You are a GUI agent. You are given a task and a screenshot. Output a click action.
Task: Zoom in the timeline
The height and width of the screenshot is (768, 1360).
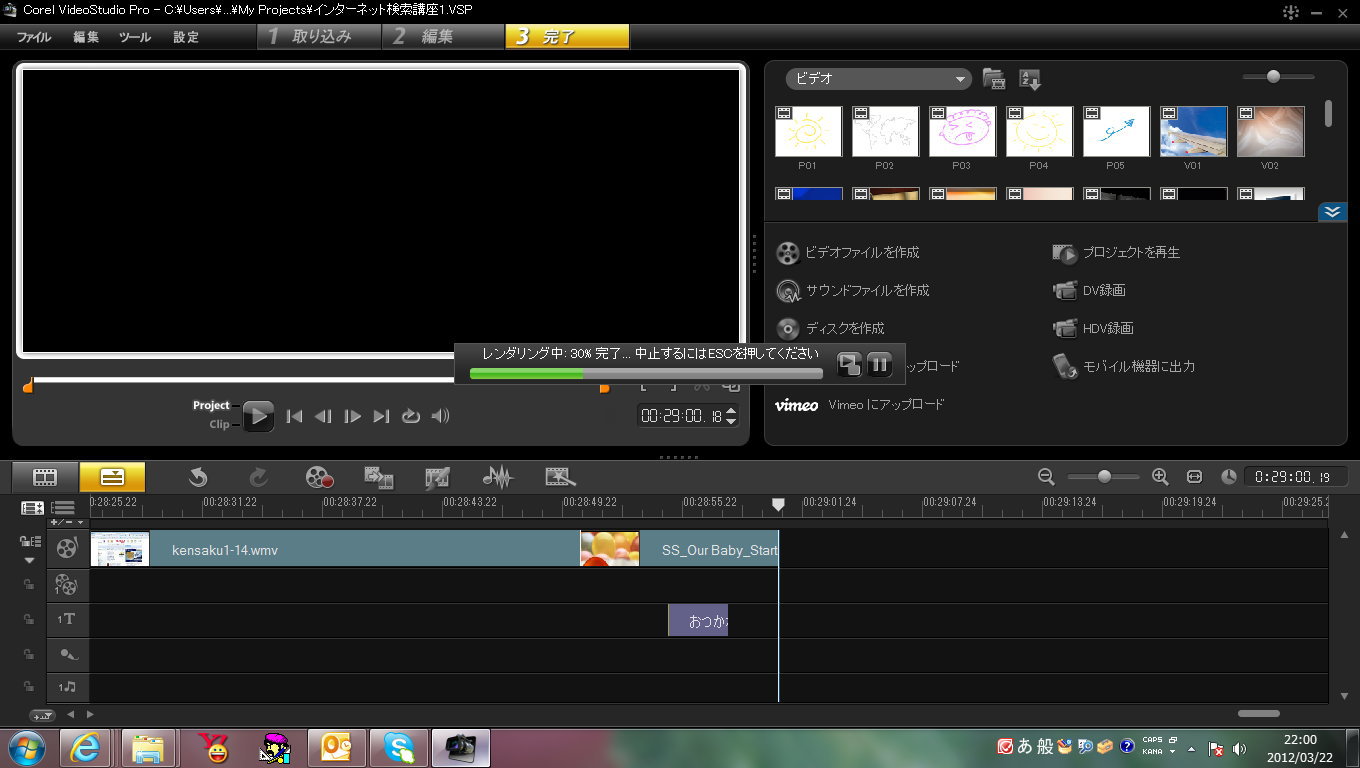(x=1160, y=477)
